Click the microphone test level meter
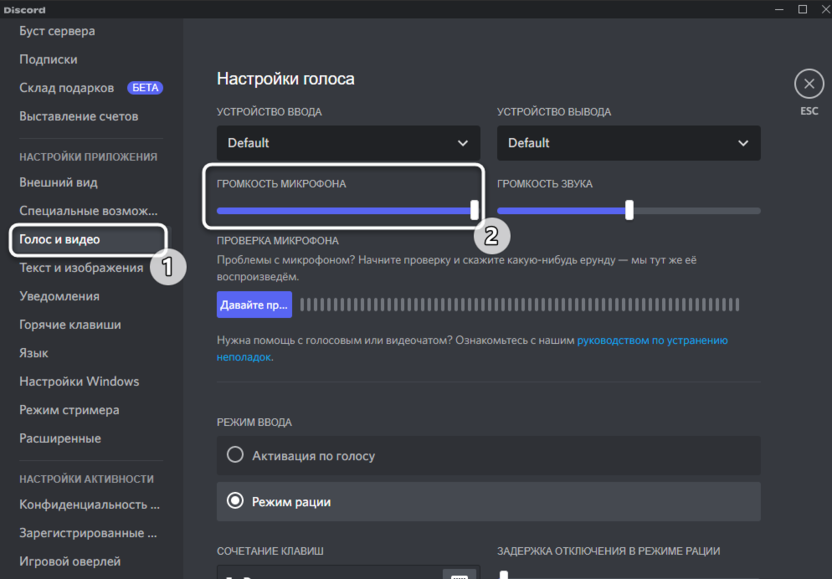This screenshot has width=832, height=579. pos(519,305)
